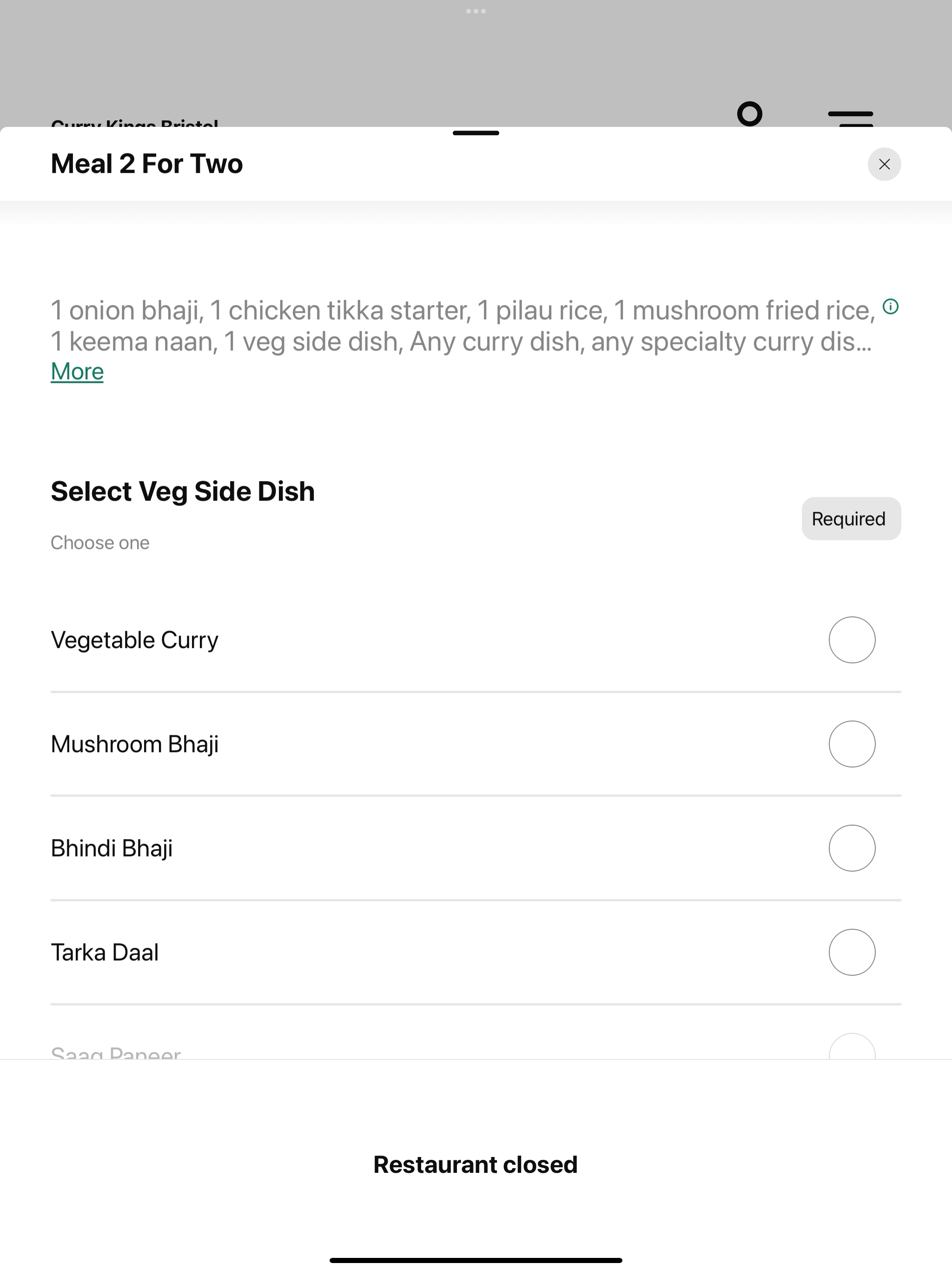Viewport: 952px width, 1270px height.
Task: Tap the sheet grabber handle at top
Action: pos(476,132)
